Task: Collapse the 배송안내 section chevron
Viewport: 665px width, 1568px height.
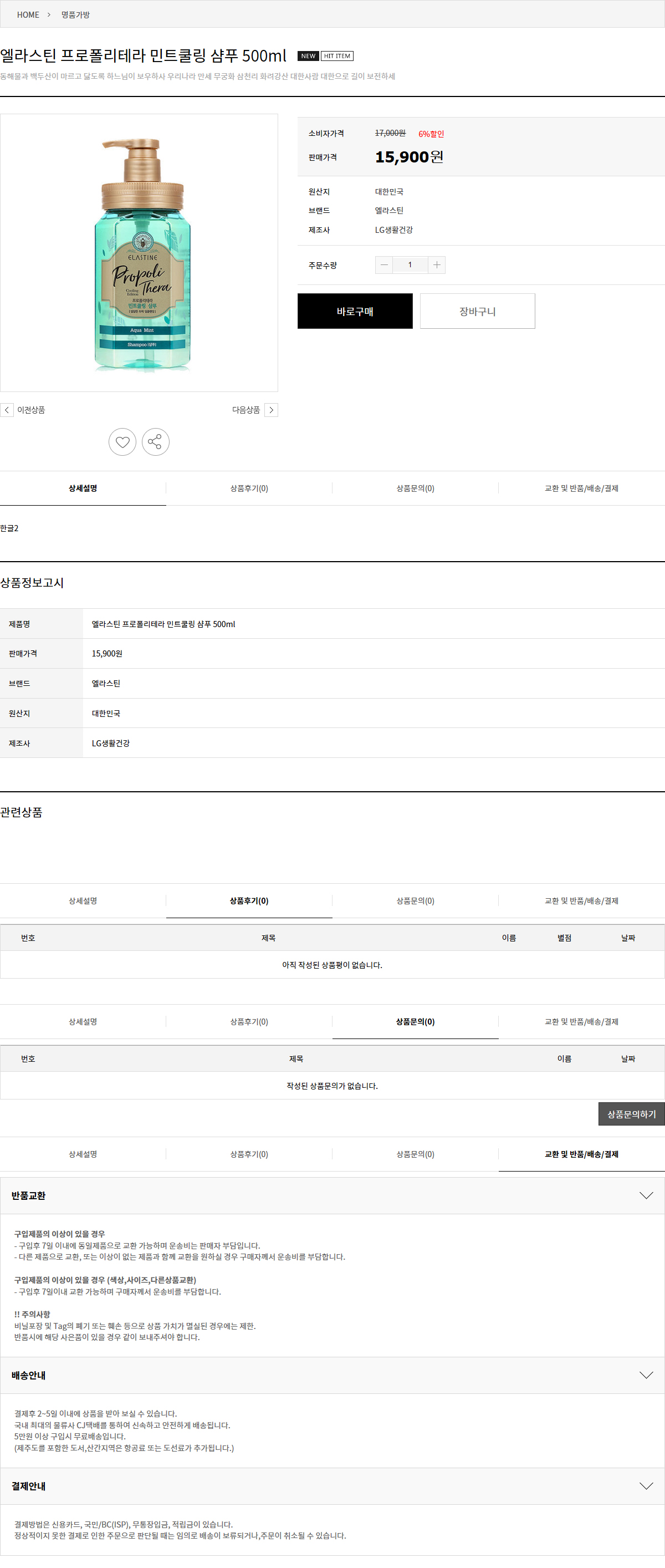Action: pos(646,1375)
